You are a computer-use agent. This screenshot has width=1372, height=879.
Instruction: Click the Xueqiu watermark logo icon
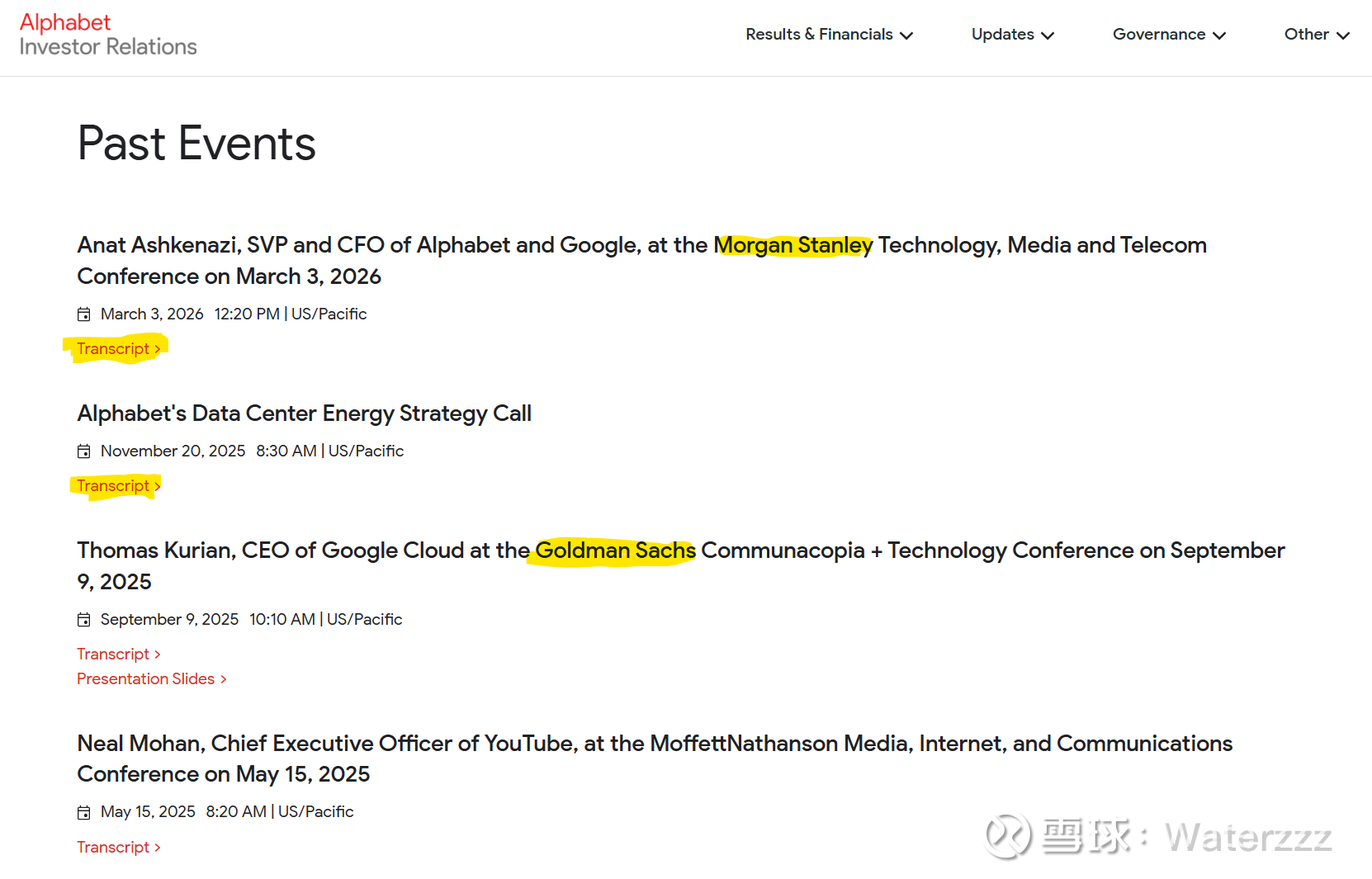point(1008,836)
